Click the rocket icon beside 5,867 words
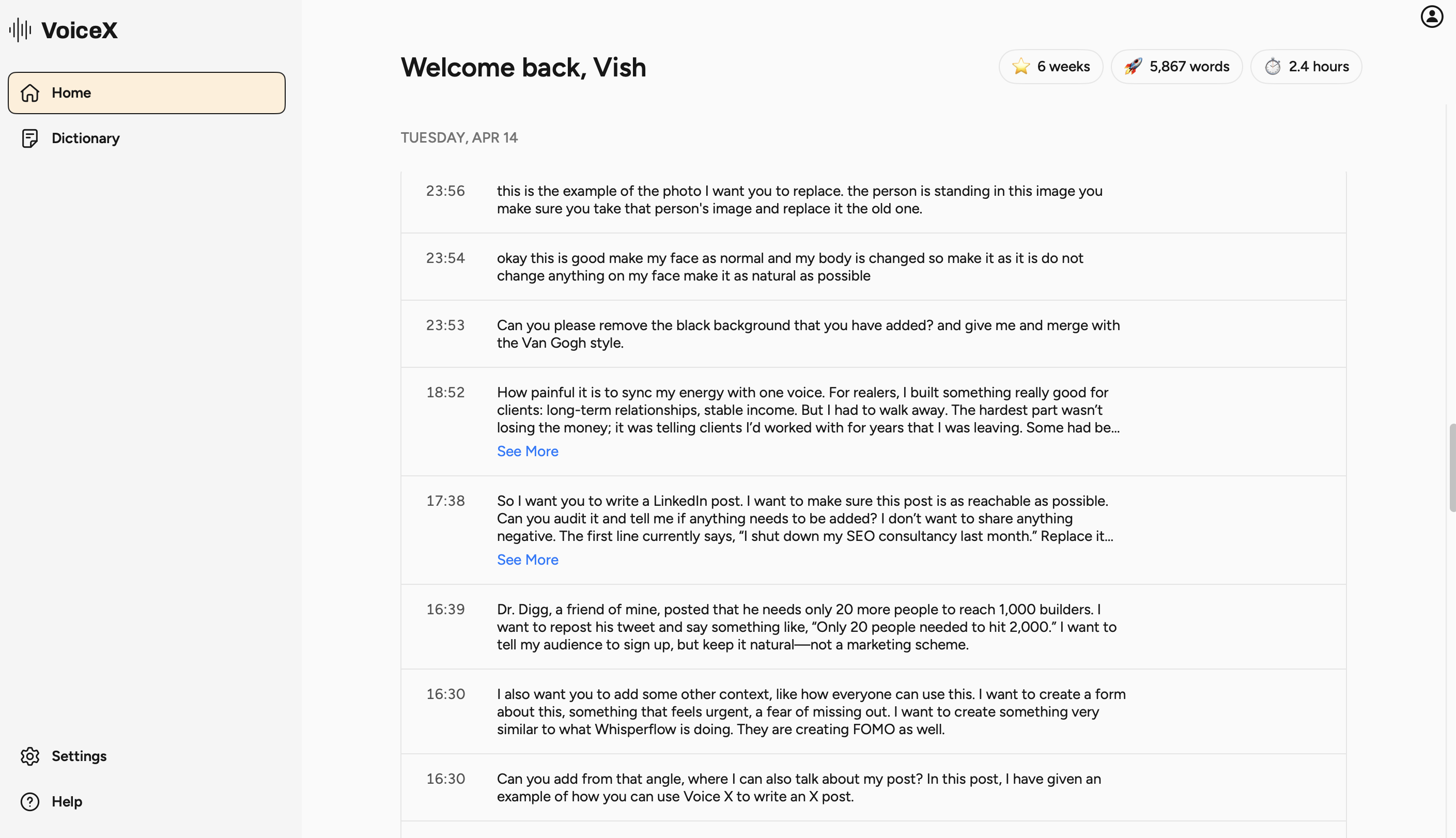Viewport: 1456px width, 838px height. pyautogui.click(x=1133, y=67)
